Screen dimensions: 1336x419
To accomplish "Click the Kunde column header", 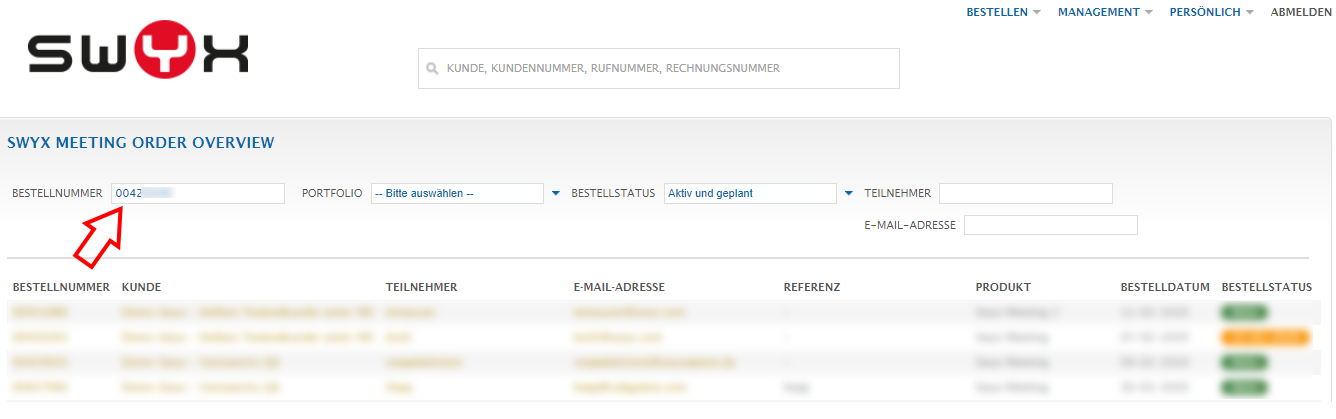I will [141, 287].
